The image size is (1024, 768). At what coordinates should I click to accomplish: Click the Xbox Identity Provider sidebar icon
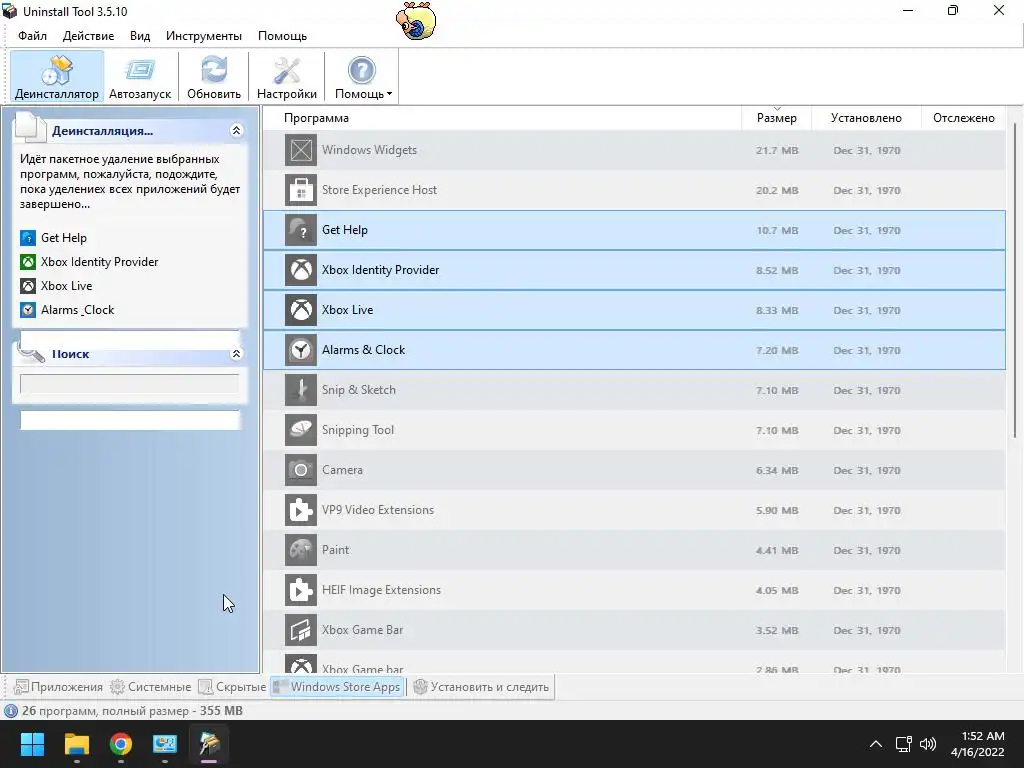tap(28, 262)
